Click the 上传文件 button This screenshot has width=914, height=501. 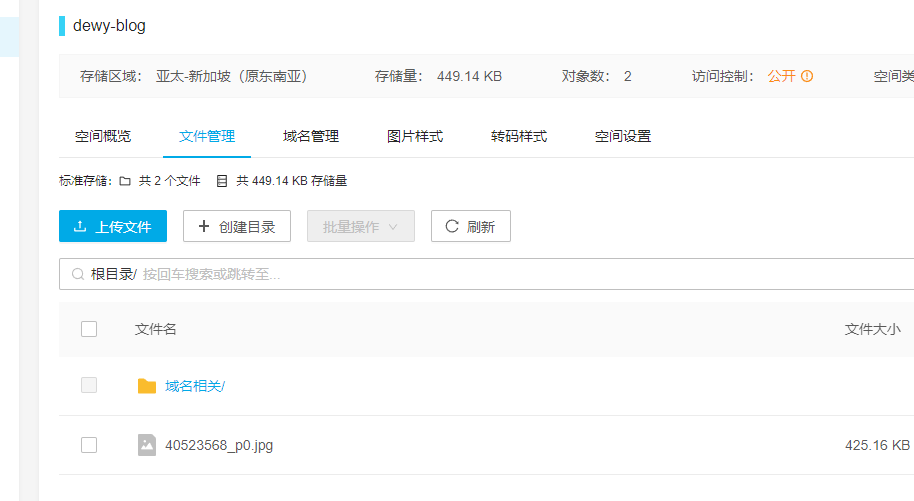coord(113,226)
